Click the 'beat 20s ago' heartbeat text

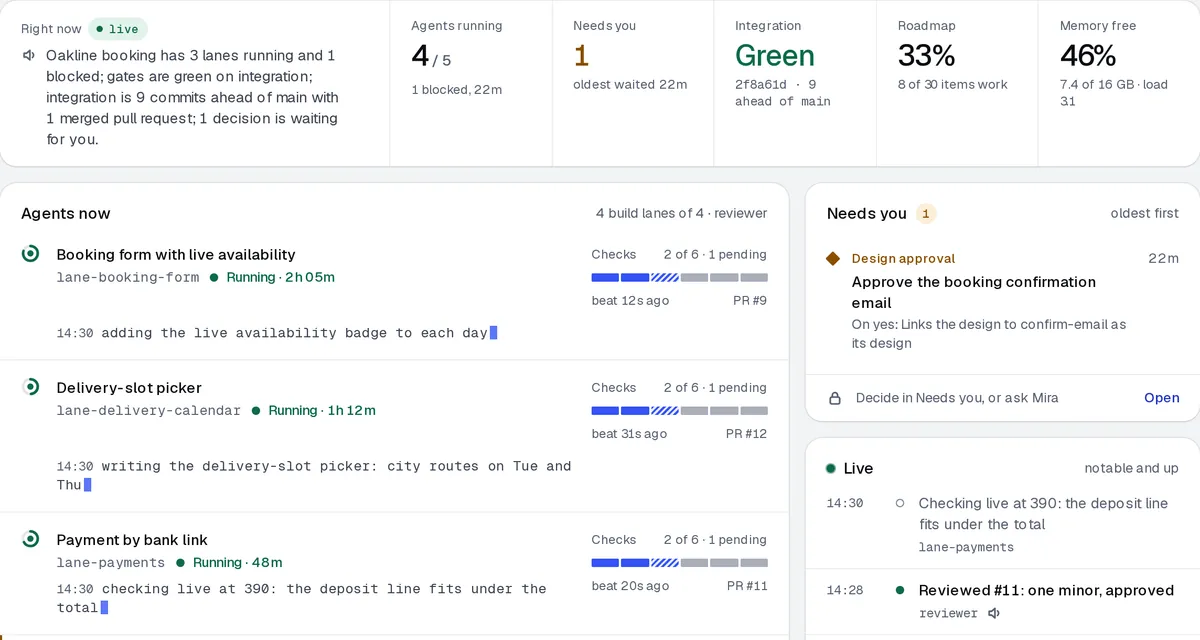click(630, 585)
